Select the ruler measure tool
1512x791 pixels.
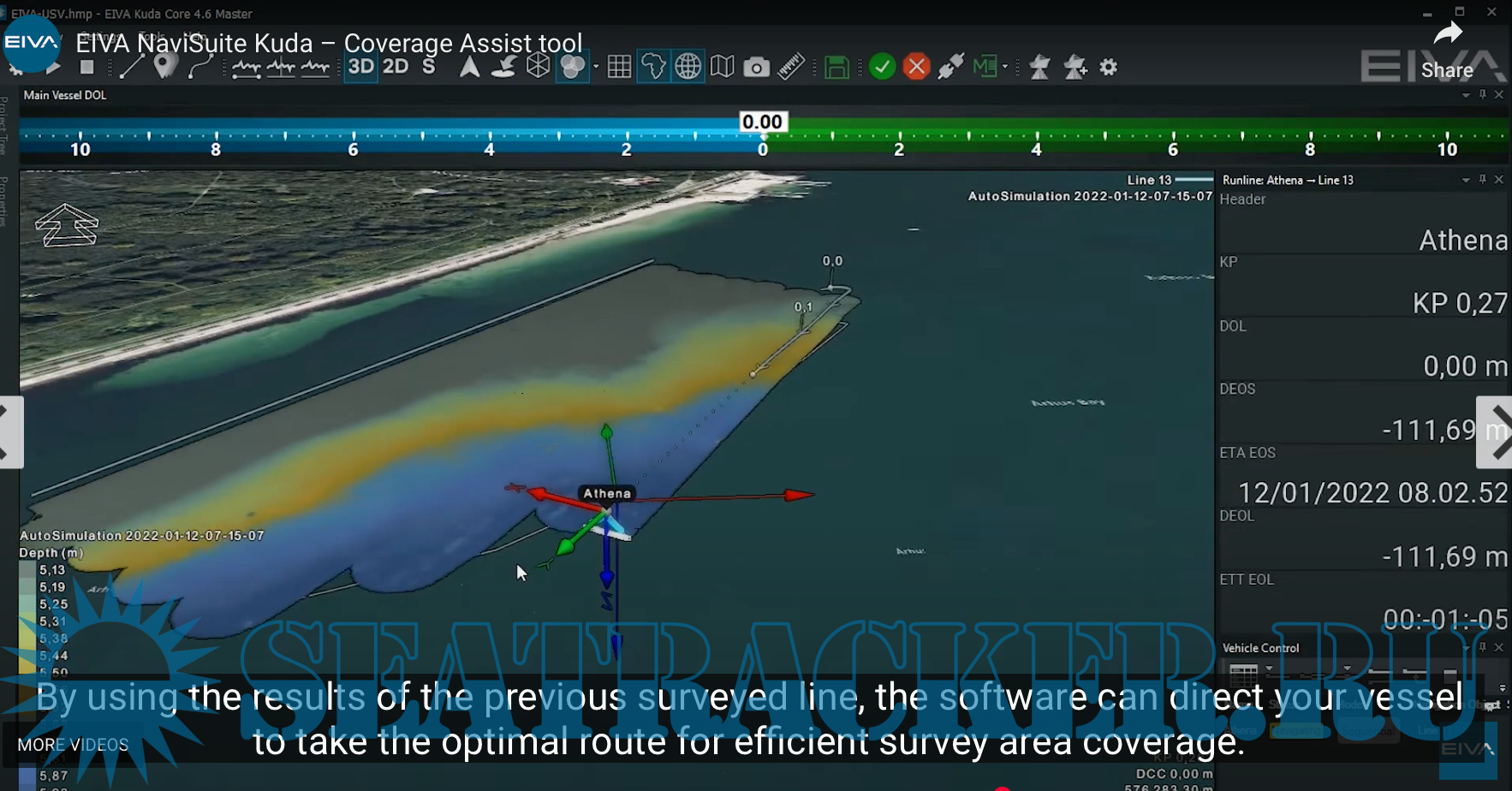coord(791,67)
